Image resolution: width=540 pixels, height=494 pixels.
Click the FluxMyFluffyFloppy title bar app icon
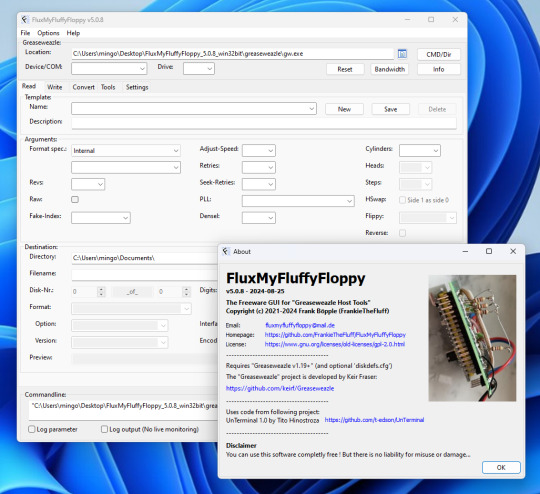tap(24, 20)
